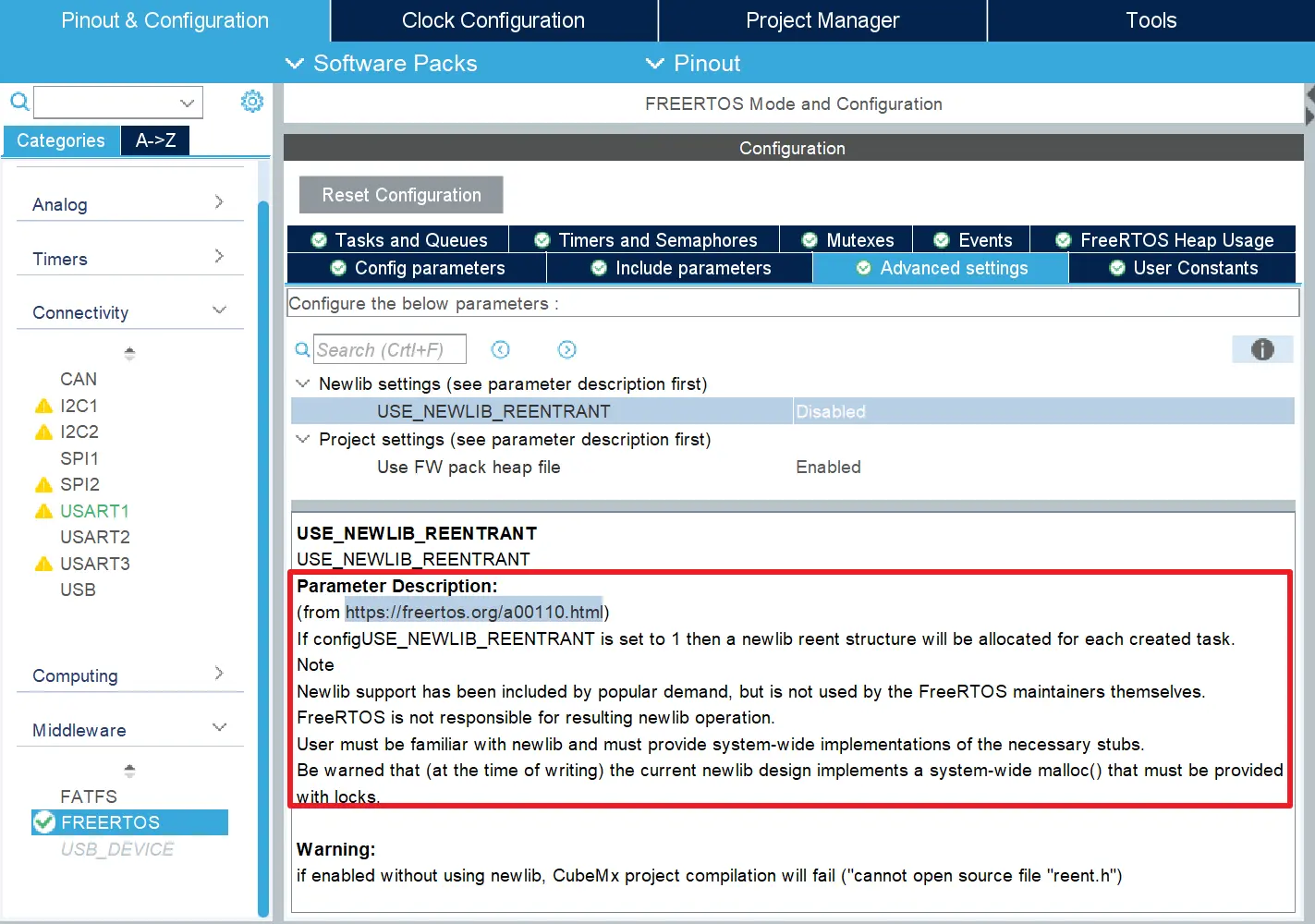Viewport: 1315px width, 924px height.
Task: Open the settings gear icon in the sidebar
Action: click(x=252, y=101)
